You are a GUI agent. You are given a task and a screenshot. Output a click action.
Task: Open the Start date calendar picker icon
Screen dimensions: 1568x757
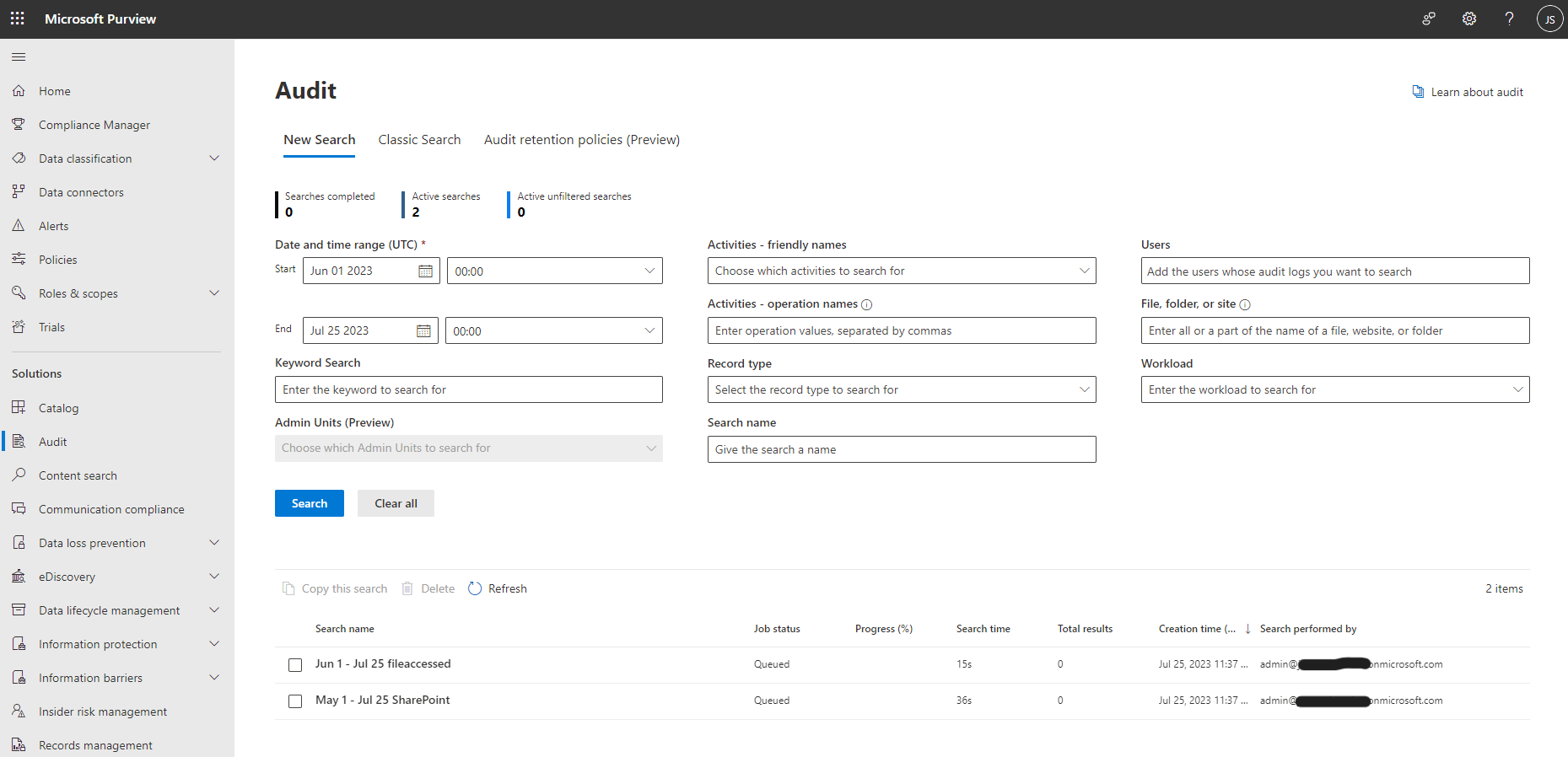(426, 271)
